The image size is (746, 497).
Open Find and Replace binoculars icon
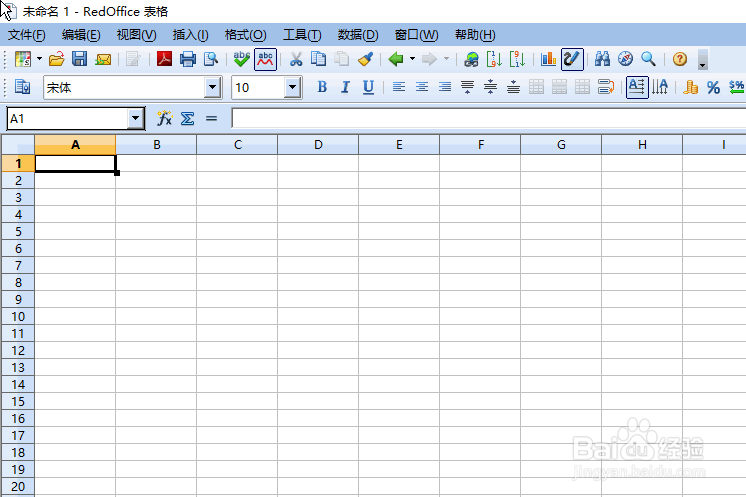pos(602,59)
